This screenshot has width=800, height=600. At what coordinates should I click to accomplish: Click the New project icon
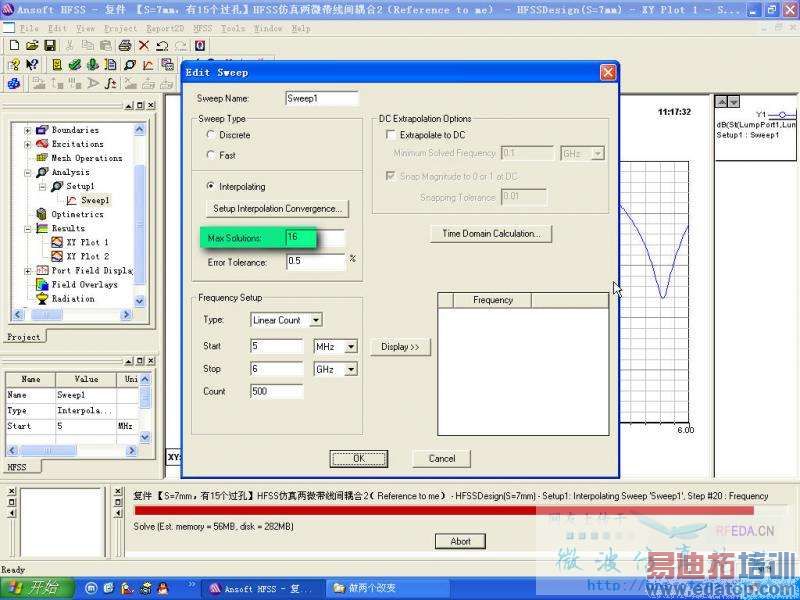coord(14,46)
